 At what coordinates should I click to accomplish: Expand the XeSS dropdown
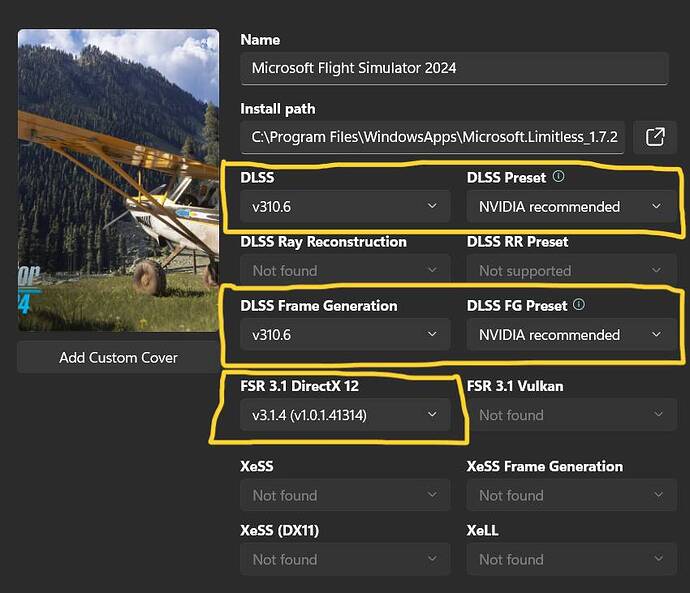(345, 495)
